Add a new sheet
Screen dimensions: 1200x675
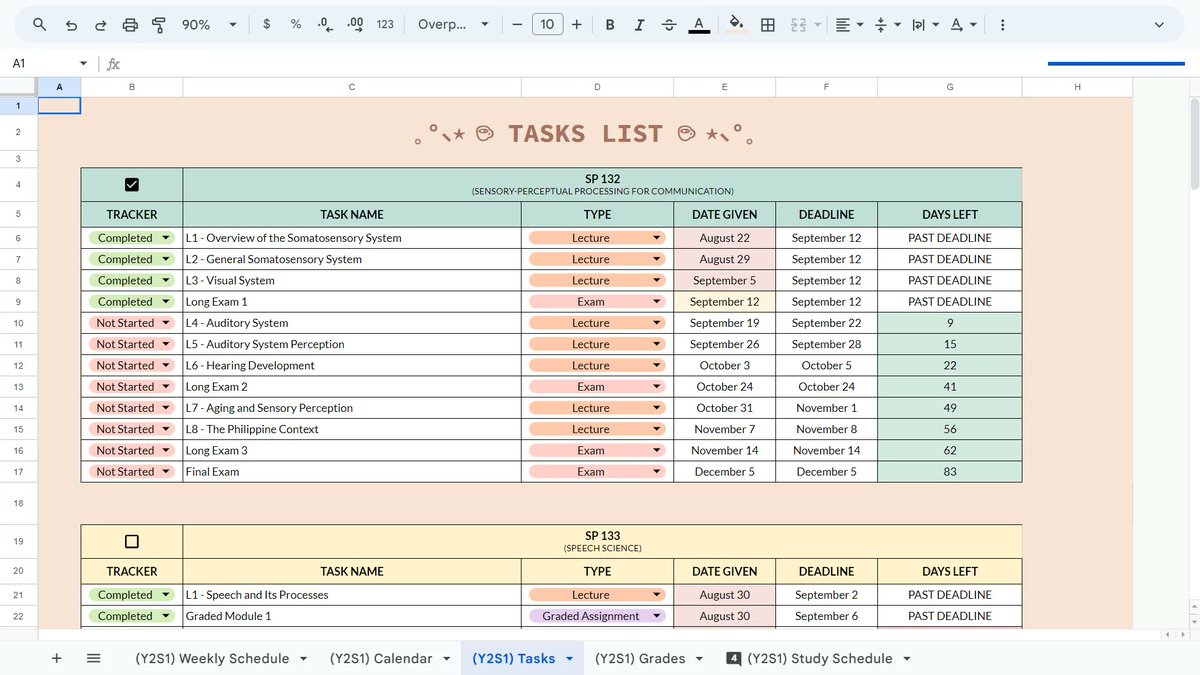click(57, 658)
